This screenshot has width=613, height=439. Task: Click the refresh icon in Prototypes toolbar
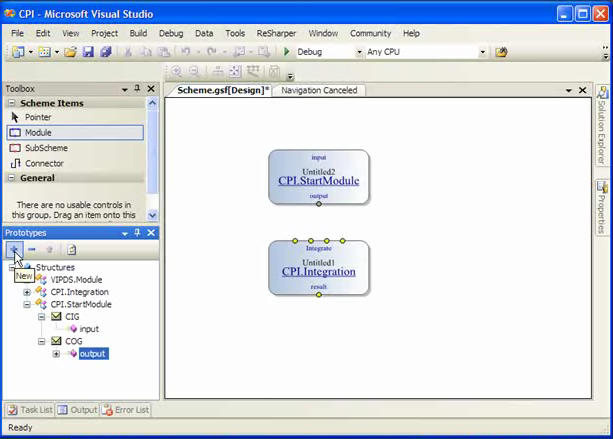71,249
